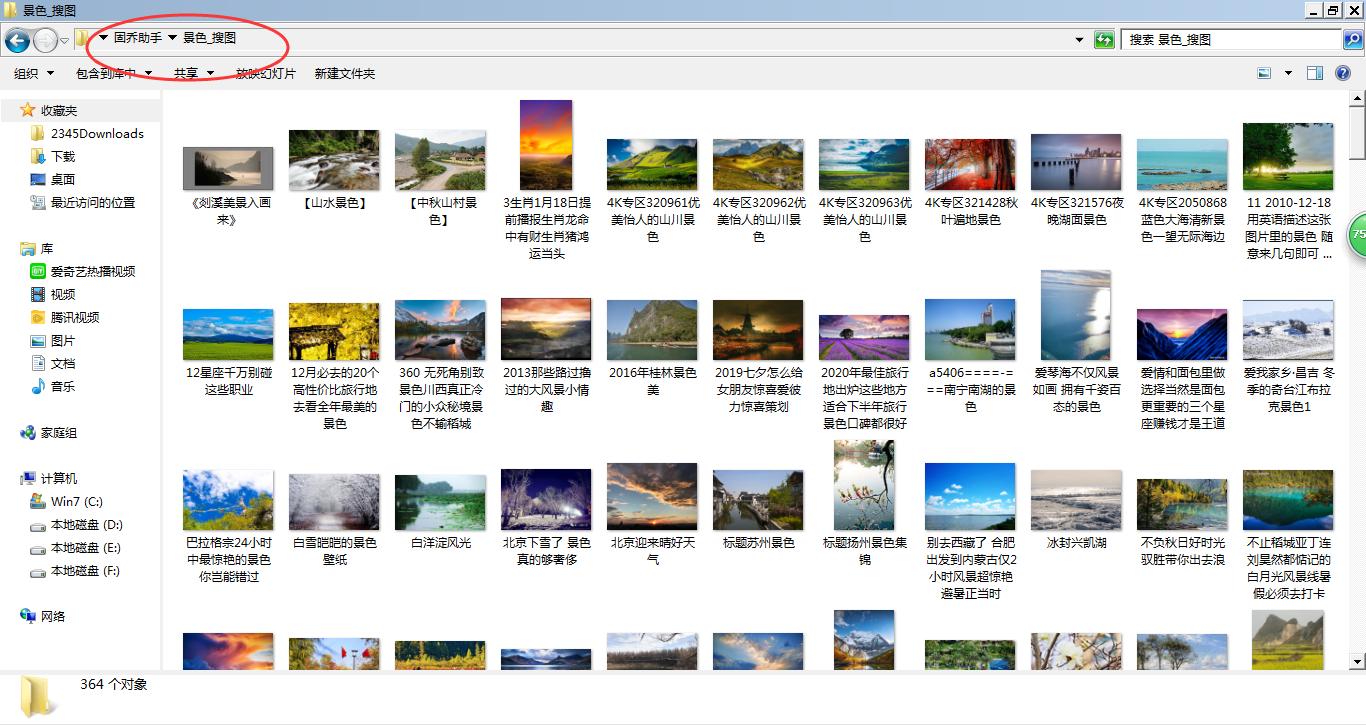Click the magnifier icon in the search box
The width and height of the screenshot is (1366, 726).
[x=1352, y=39]
